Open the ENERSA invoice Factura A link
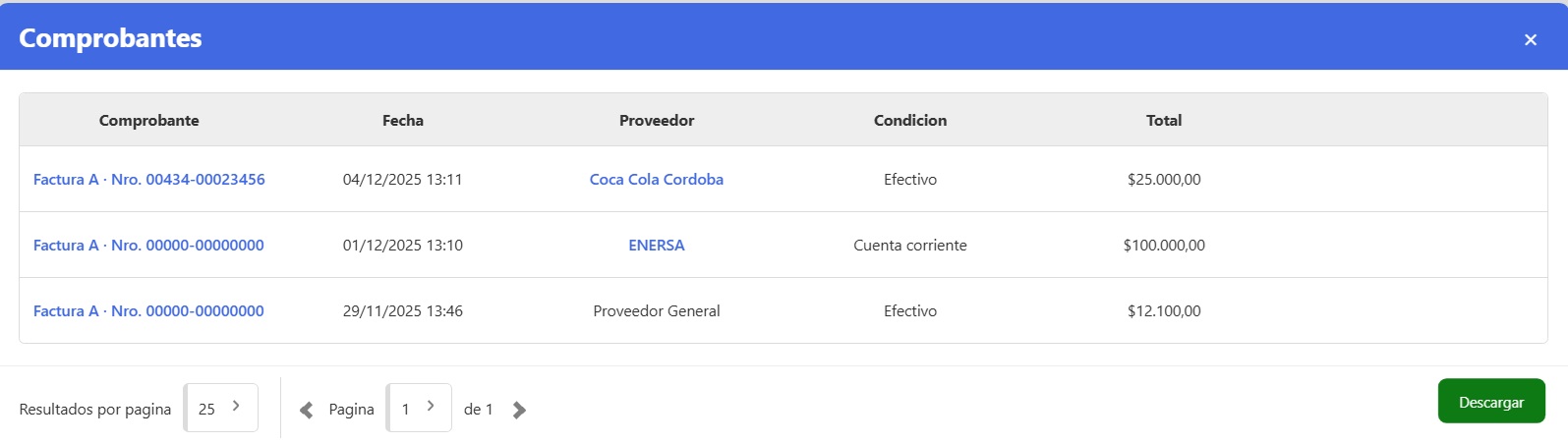Screen dimensions: 1568x443 click(x=148, y=246)
